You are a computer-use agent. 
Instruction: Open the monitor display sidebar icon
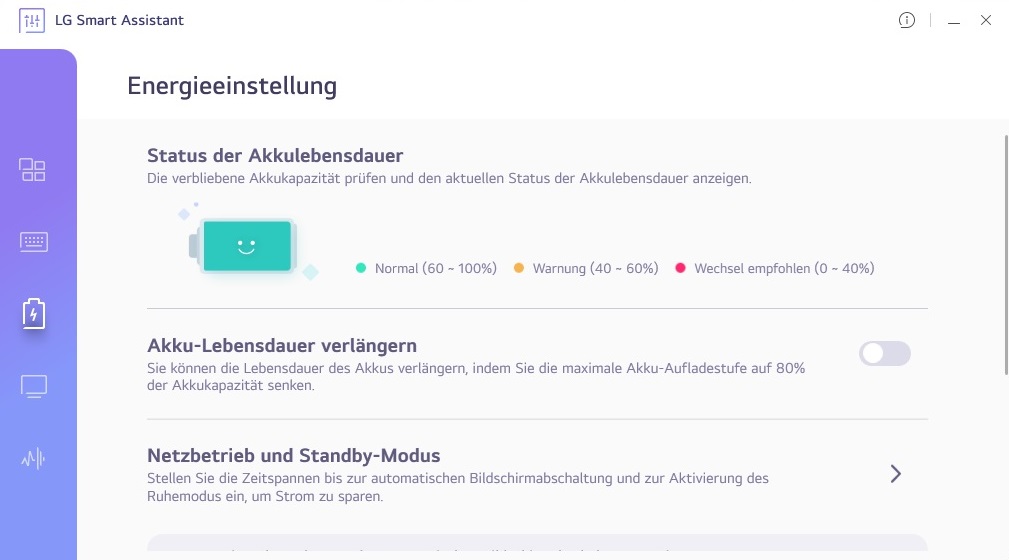(x=33, y=387)
